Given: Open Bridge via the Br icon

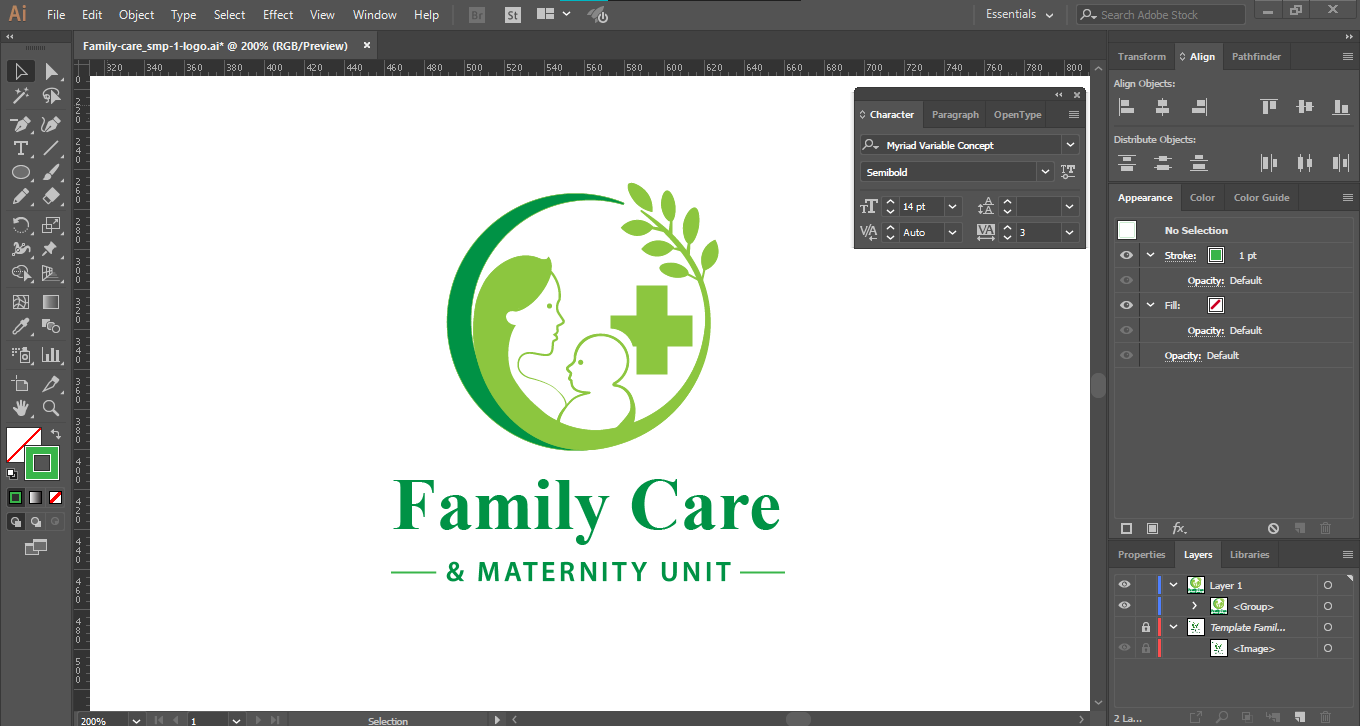Looking at the screenshot, I should point(477,15).
